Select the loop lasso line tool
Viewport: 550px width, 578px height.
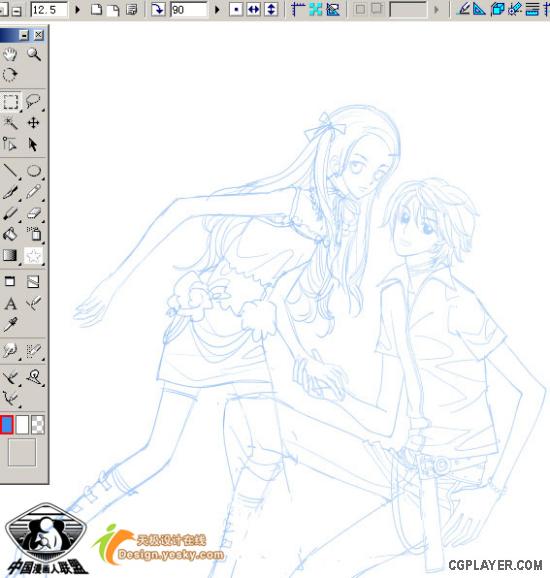34,376
